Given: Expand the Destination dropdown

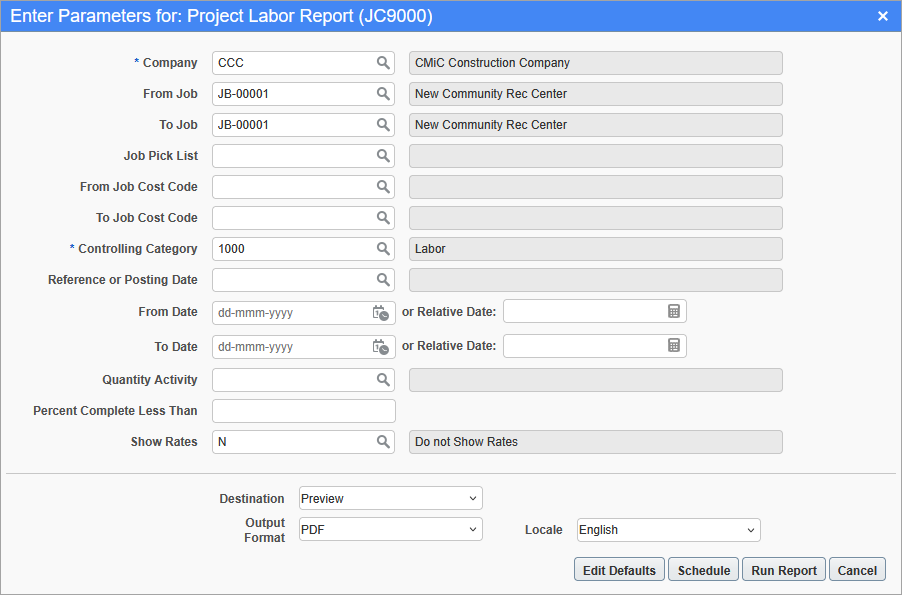Looking at the screenshot, I should pyautogui.click(x=391, y=498).
